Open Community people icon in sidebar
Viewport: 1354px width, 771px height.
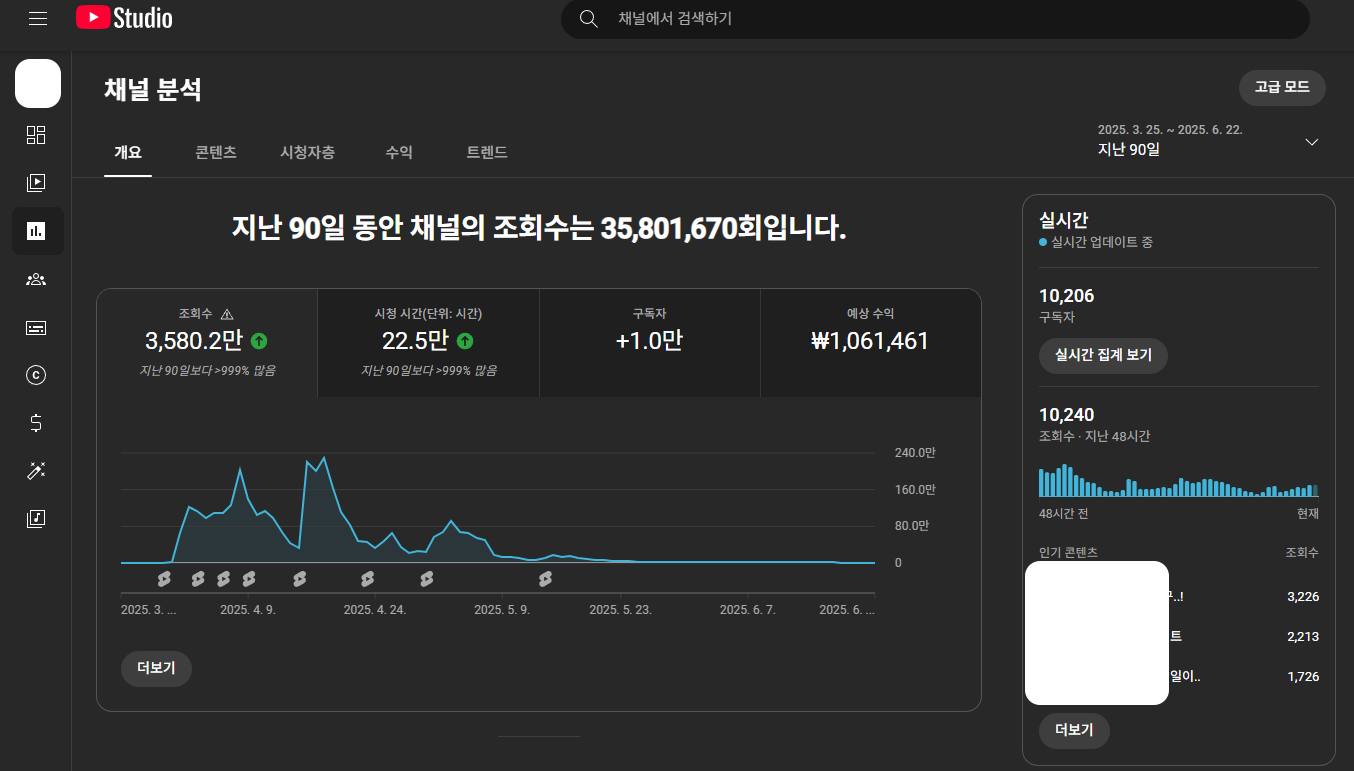(x=36, y=279)
